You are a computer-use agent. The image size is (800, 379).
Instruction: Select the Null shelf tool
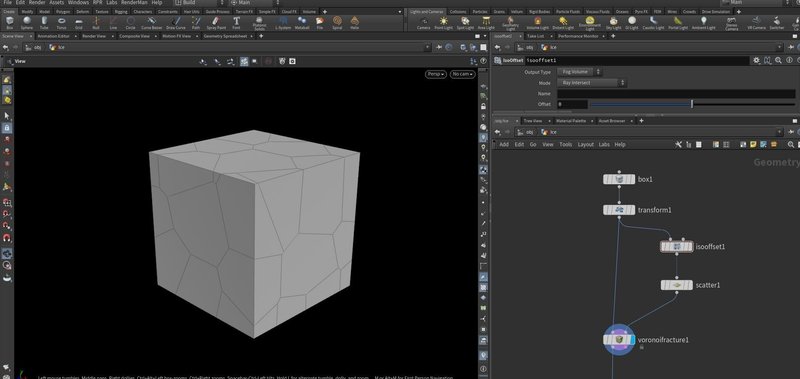96,22
